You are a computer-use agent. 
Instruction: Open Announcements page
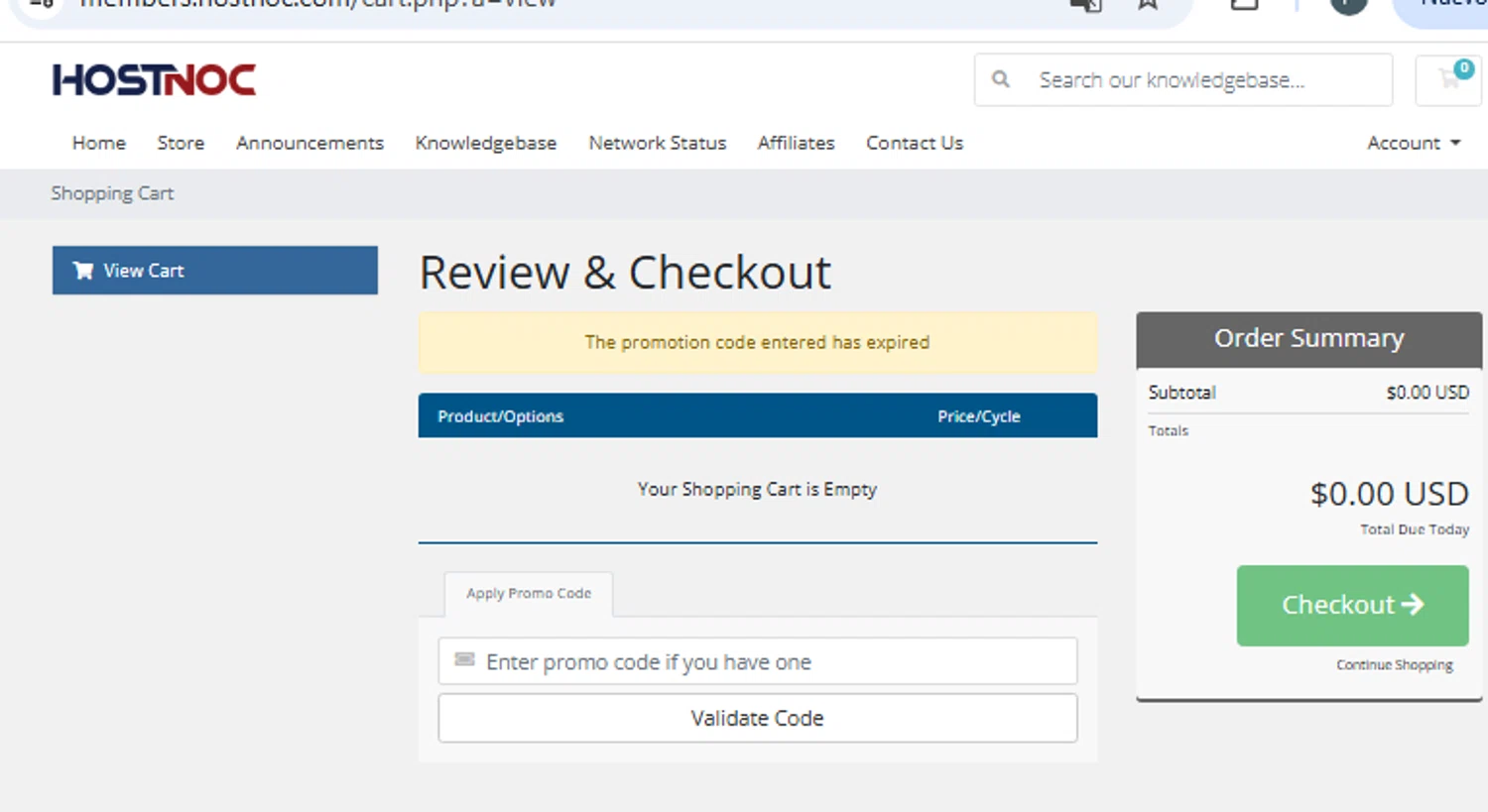[x=310, y=143]
